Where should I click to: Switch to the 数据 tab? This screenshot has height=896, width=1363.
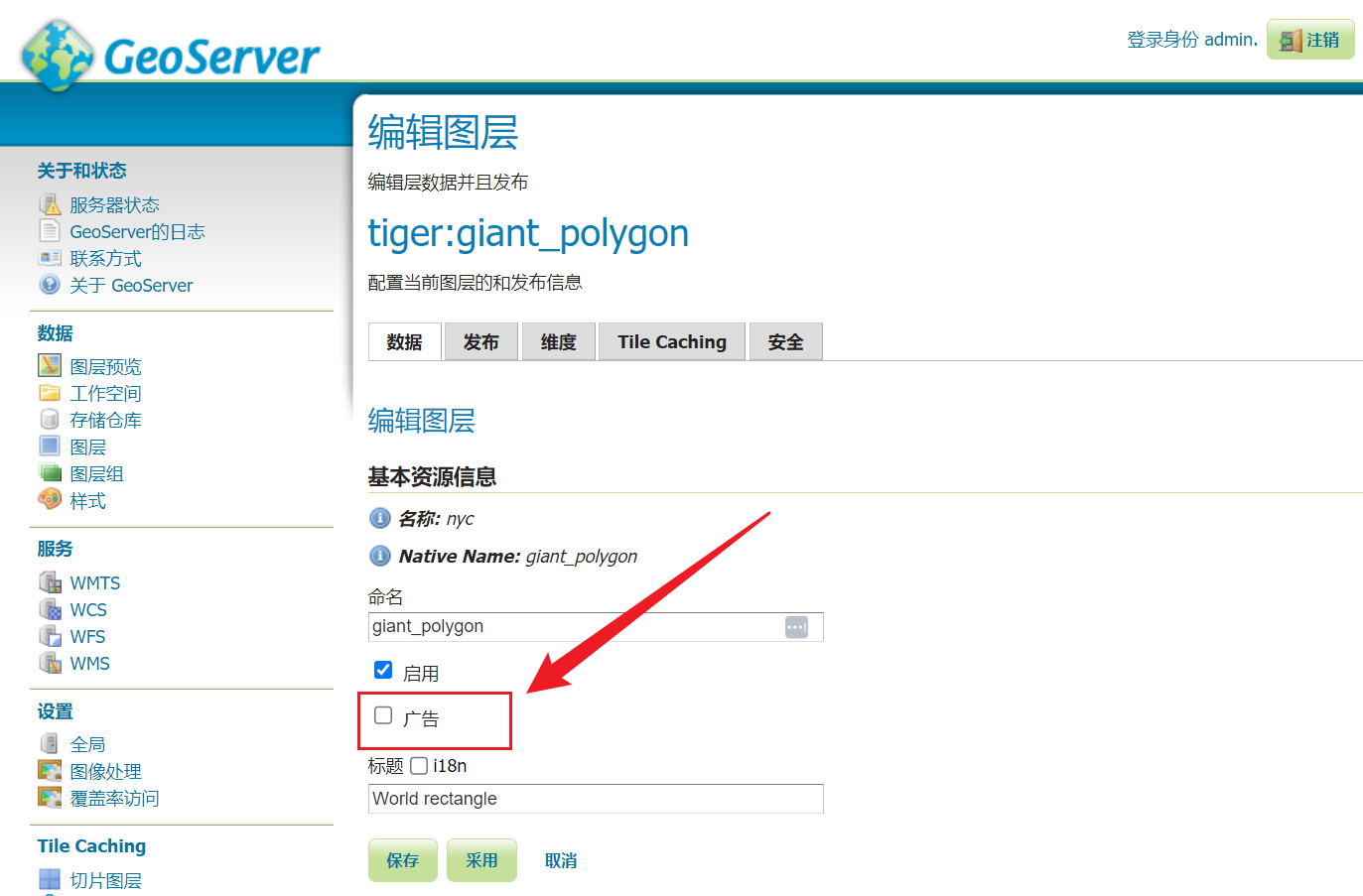(x=405, y=342)
